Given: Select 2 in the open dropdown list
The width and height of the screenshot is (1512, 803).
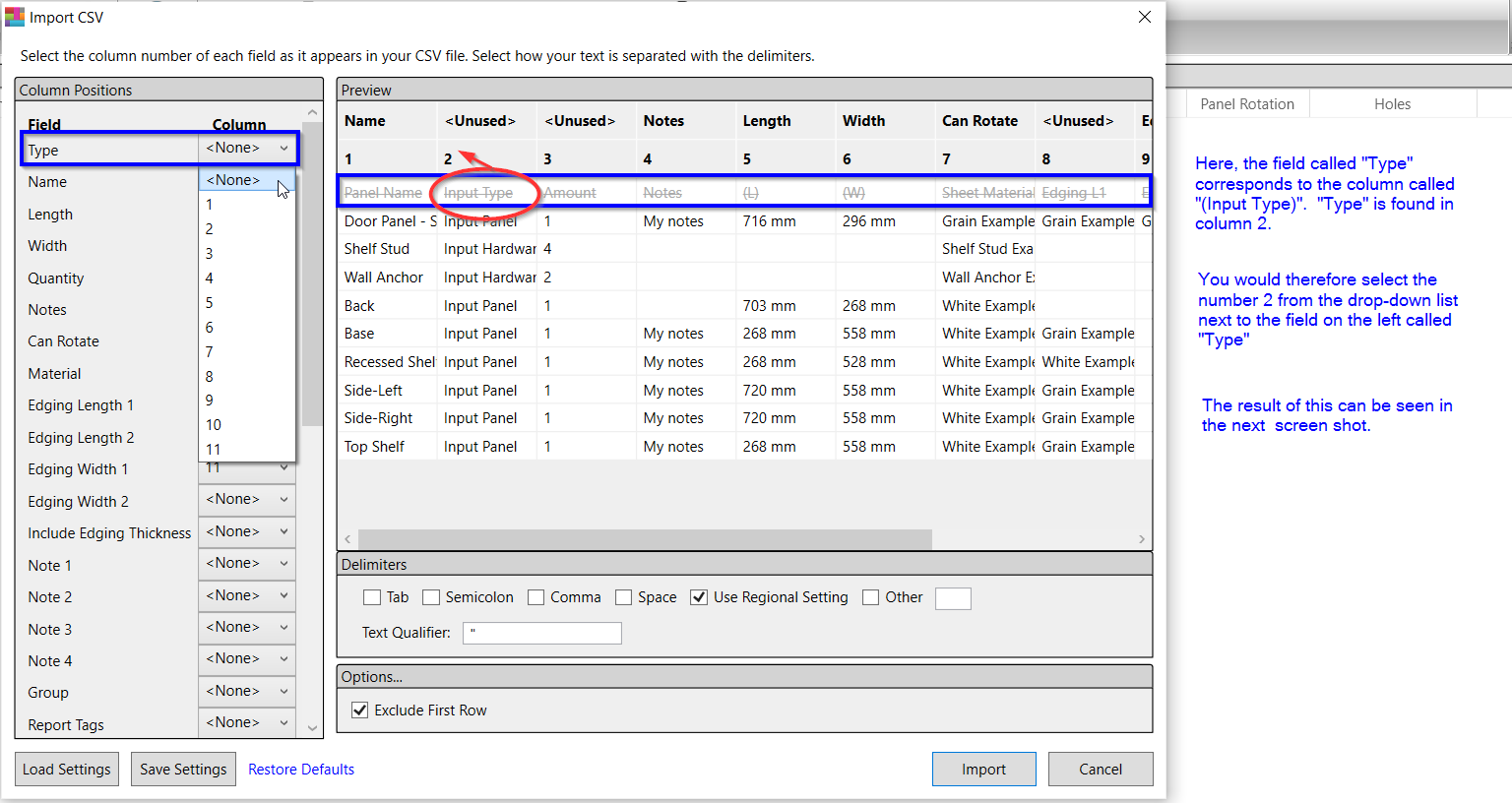Looking at the screenshot, I should tap(247, 228).
